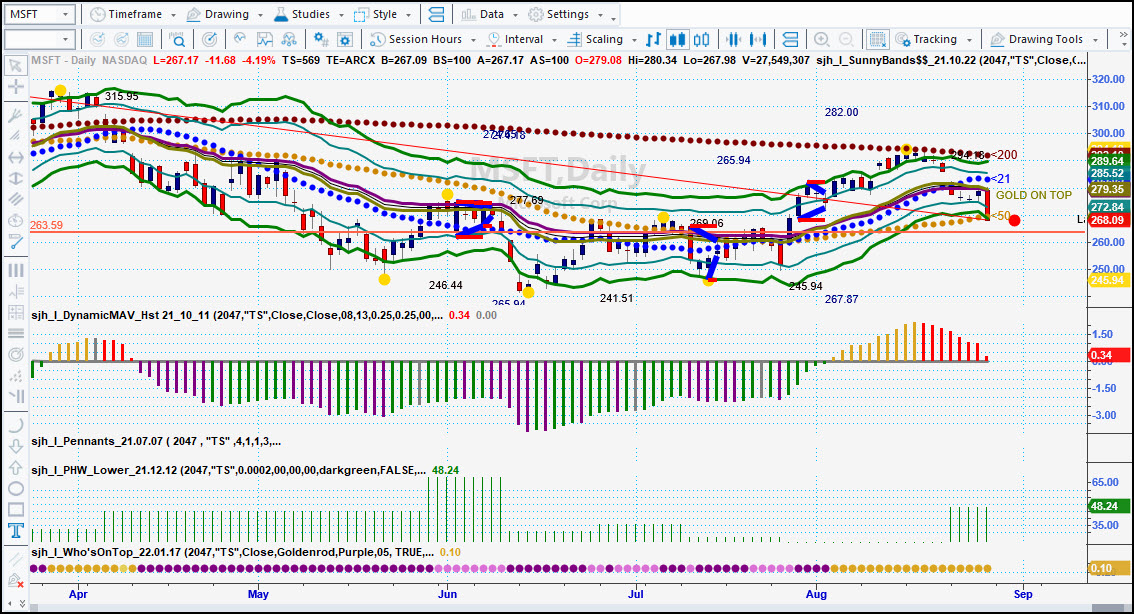Viewport: 1134px width, 614px height.
Task: Select the three parallel diagonal lines tool
Action: tap(14, 199)
